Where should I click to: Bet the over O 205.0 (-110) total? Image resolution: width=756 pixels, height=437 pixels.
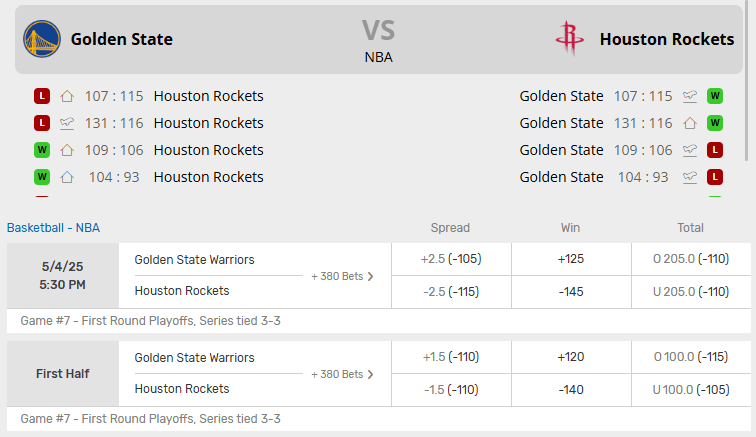point(690,259)
